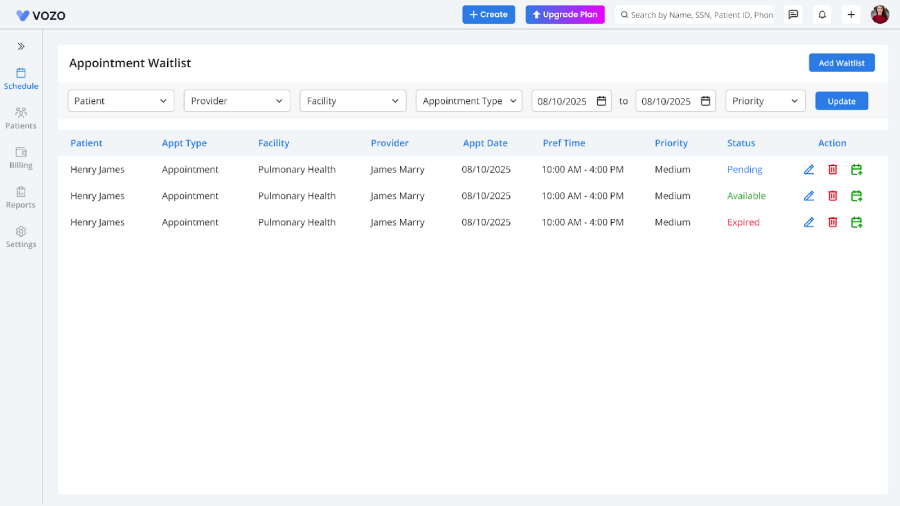This screenshot has height=506, width=900.
Task: Delete the Pending waitlist entry
Action: (832, 170)
